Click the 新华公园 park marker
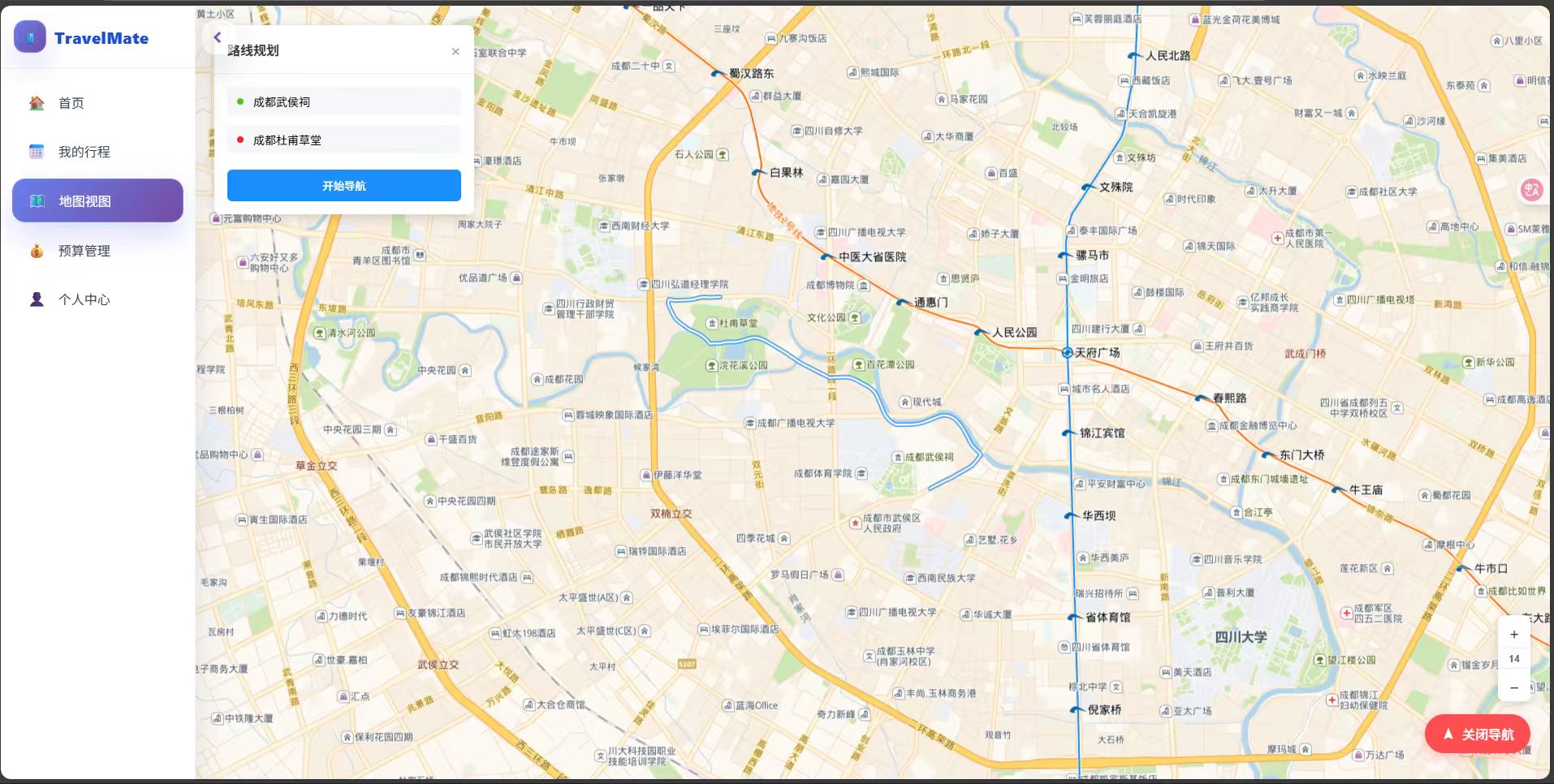Viewport: 1554px width, 784px height. [1468, 362]
